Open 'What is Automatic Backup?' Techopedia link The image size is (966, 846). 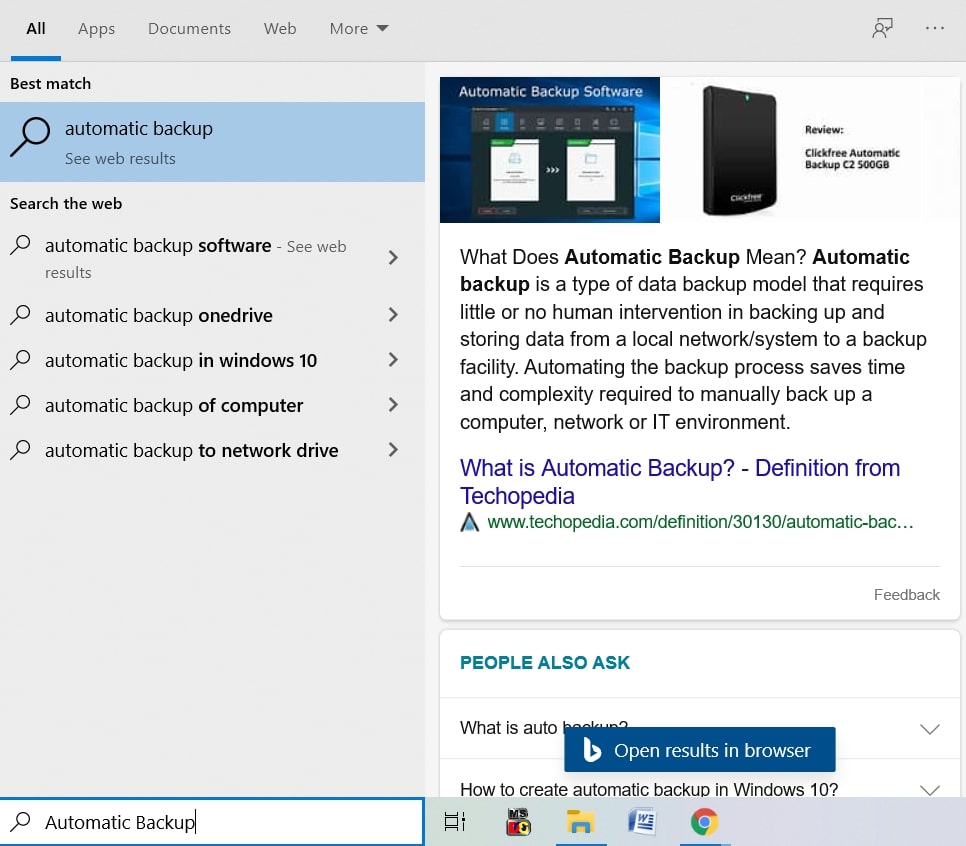pos(680,482)
